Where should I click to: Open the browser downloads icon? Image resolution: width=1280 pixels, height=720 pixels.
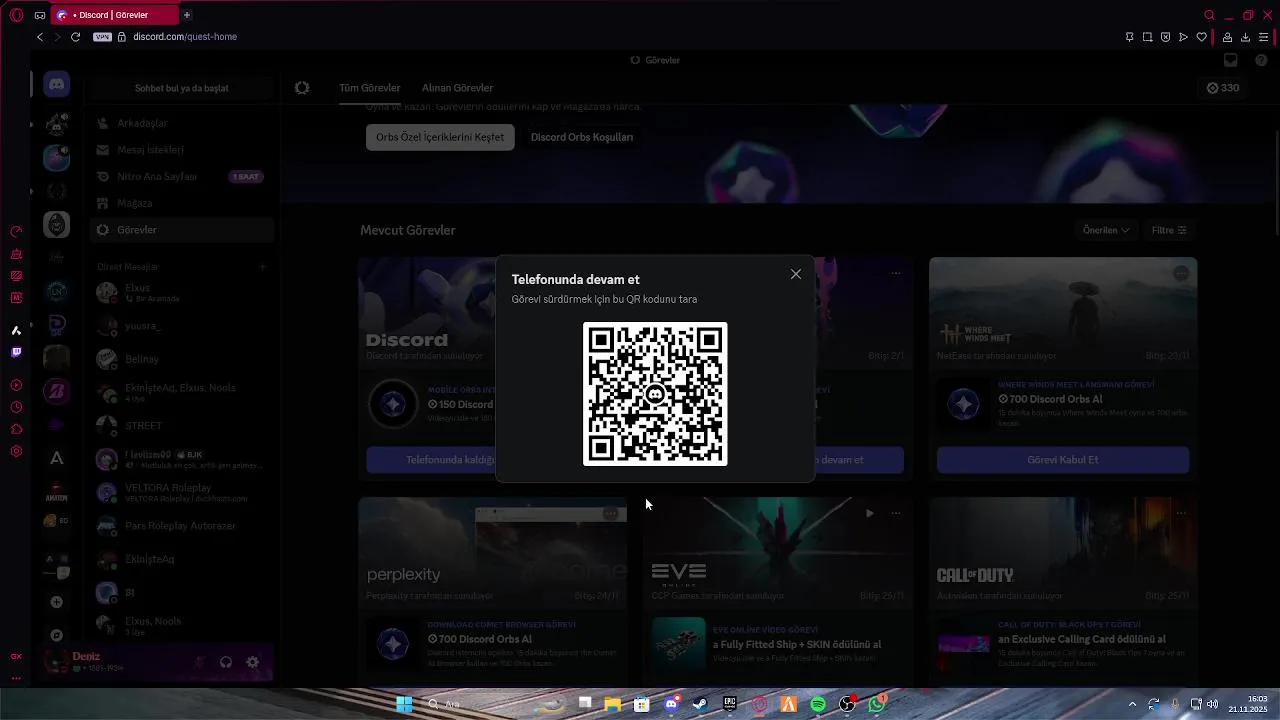click(1245, 37)
